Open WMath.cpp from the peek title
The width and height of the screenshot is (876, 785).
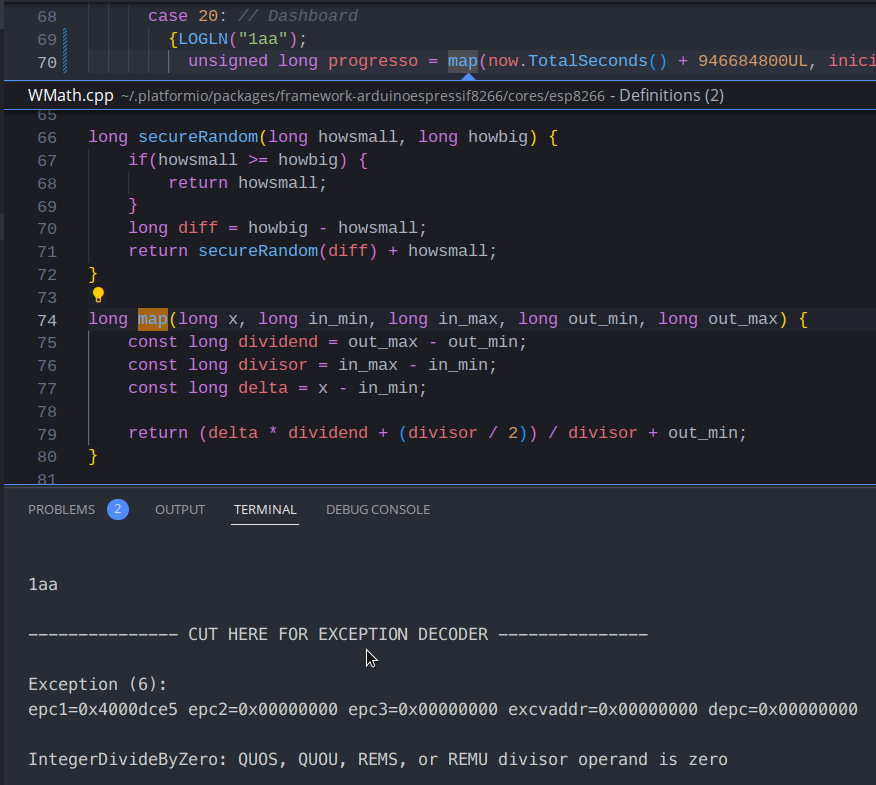(x=72, y=96)
